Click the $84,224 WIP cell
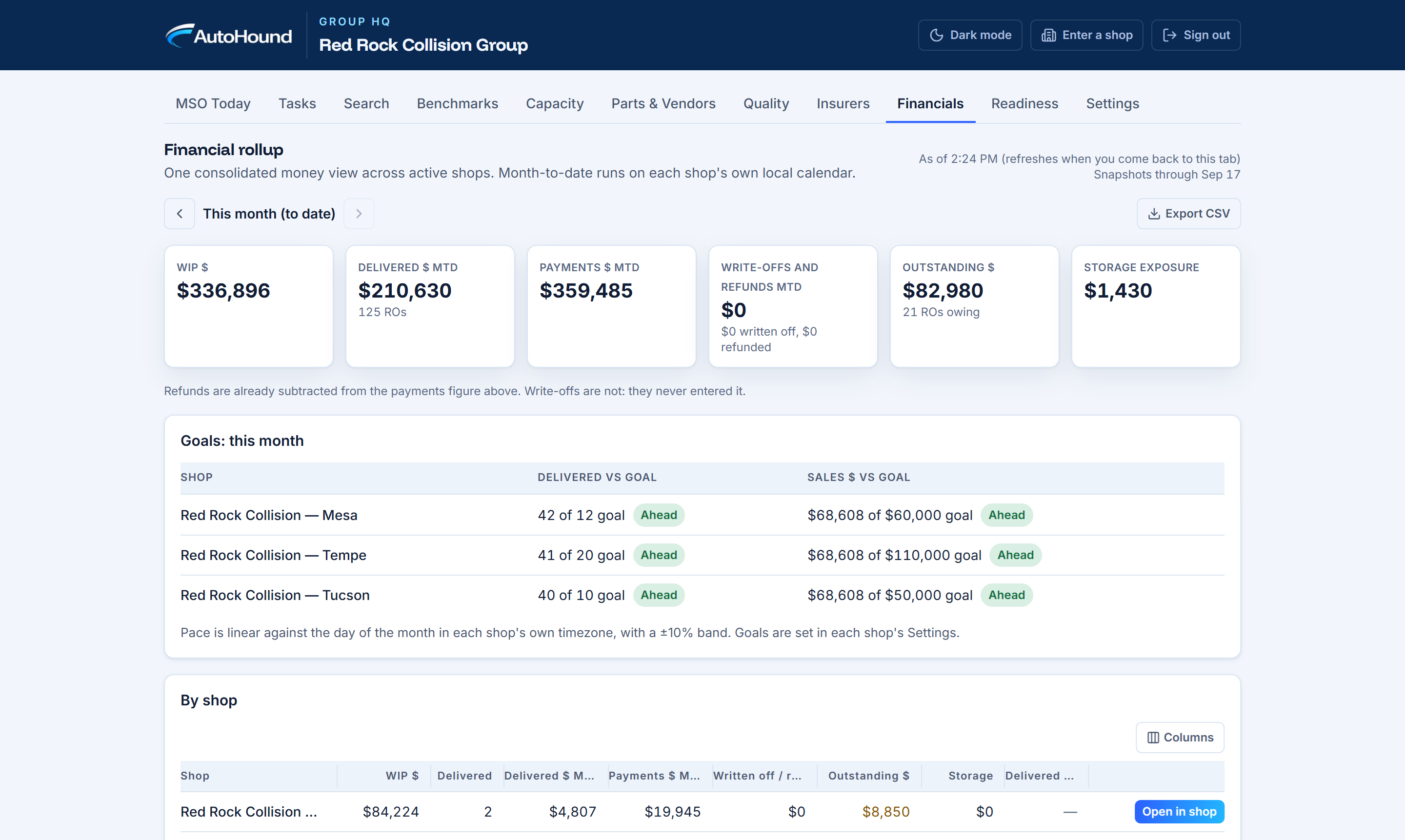This screenshot has height=840, width=1405. (391, 811)
